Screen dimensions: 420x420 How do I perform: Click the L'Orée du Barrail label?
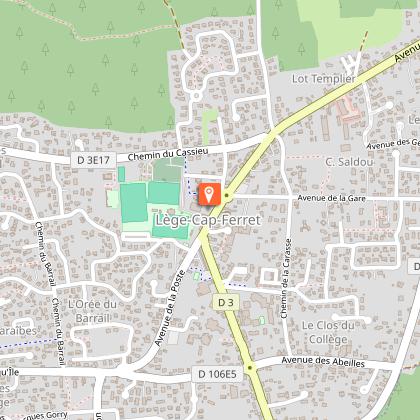tap(93, 311)
